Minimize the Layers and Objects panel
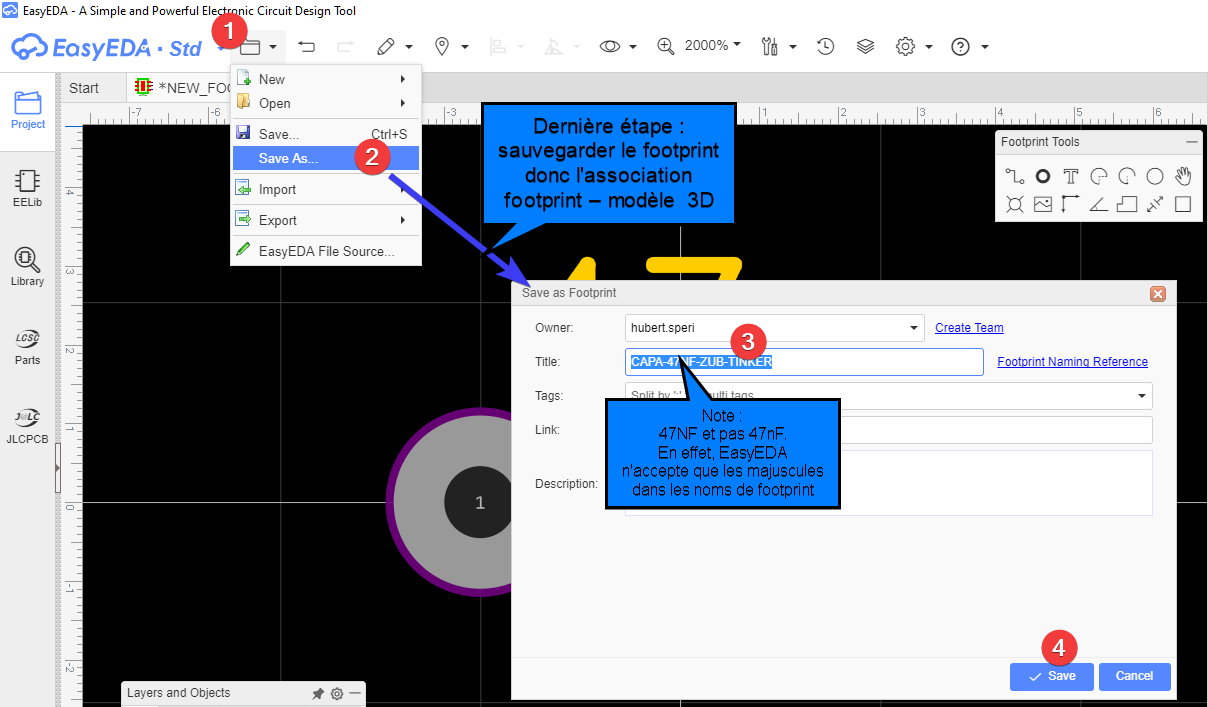The image size is (1208, 707). [354, 693]
